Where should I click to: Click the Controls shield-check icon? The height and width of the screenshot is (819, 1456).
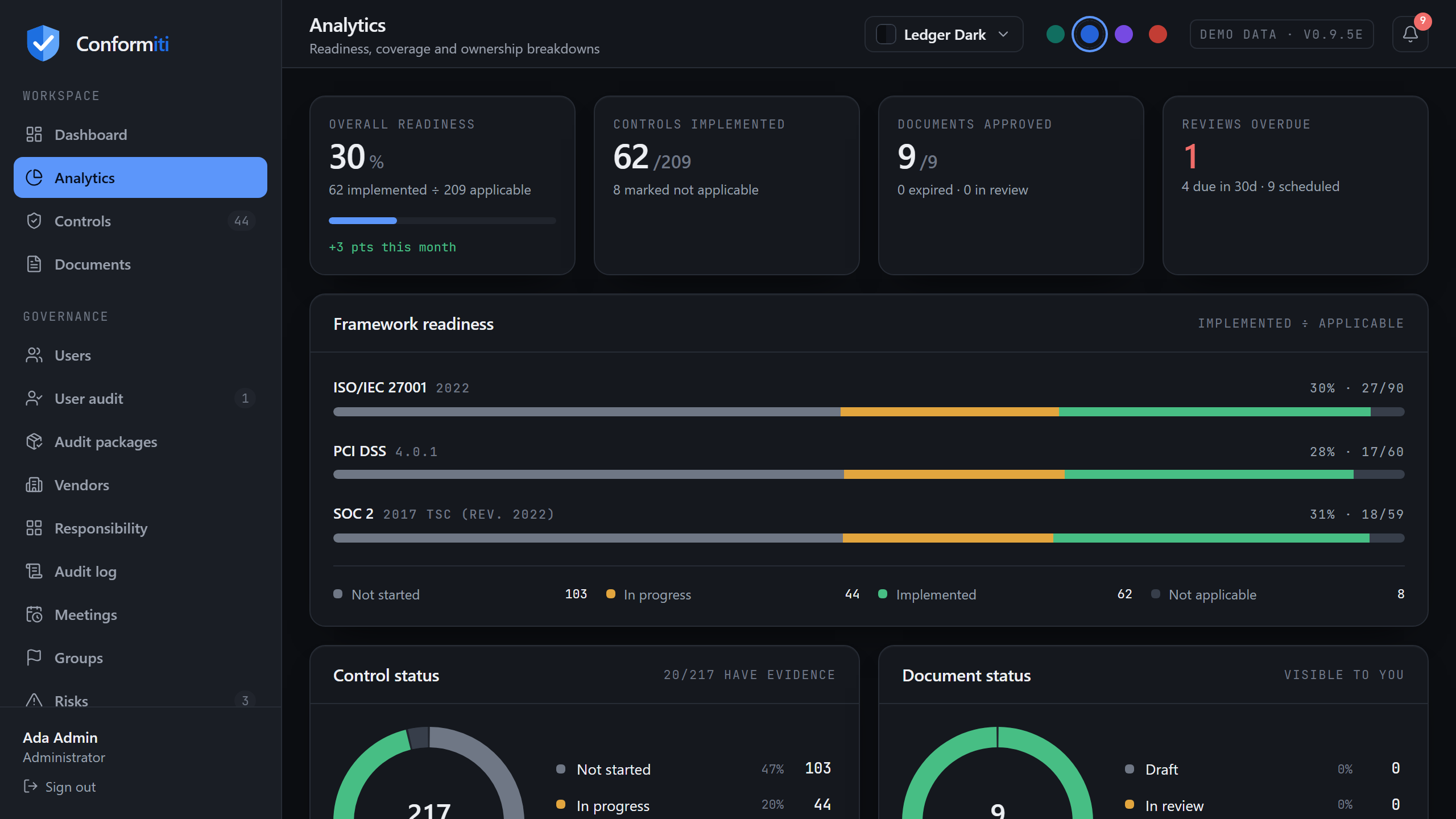(x=34, y=221)
